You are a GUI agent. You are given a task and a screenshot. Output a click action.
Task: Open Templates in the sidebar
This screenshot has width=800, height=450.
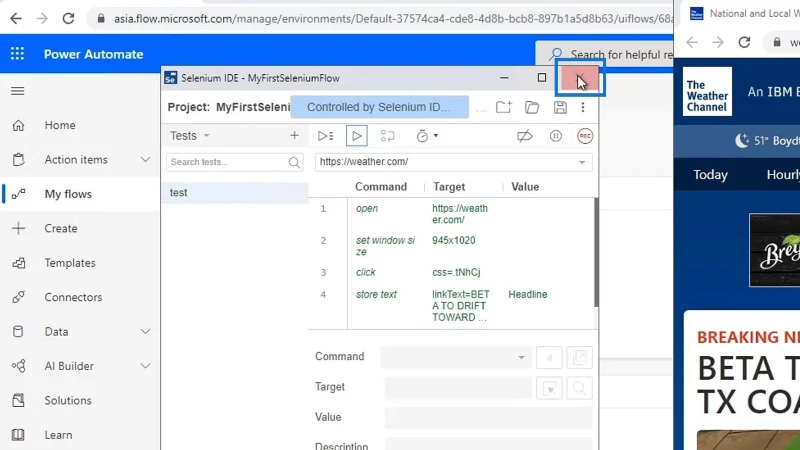pyautogui.click(x=70, y=263)
